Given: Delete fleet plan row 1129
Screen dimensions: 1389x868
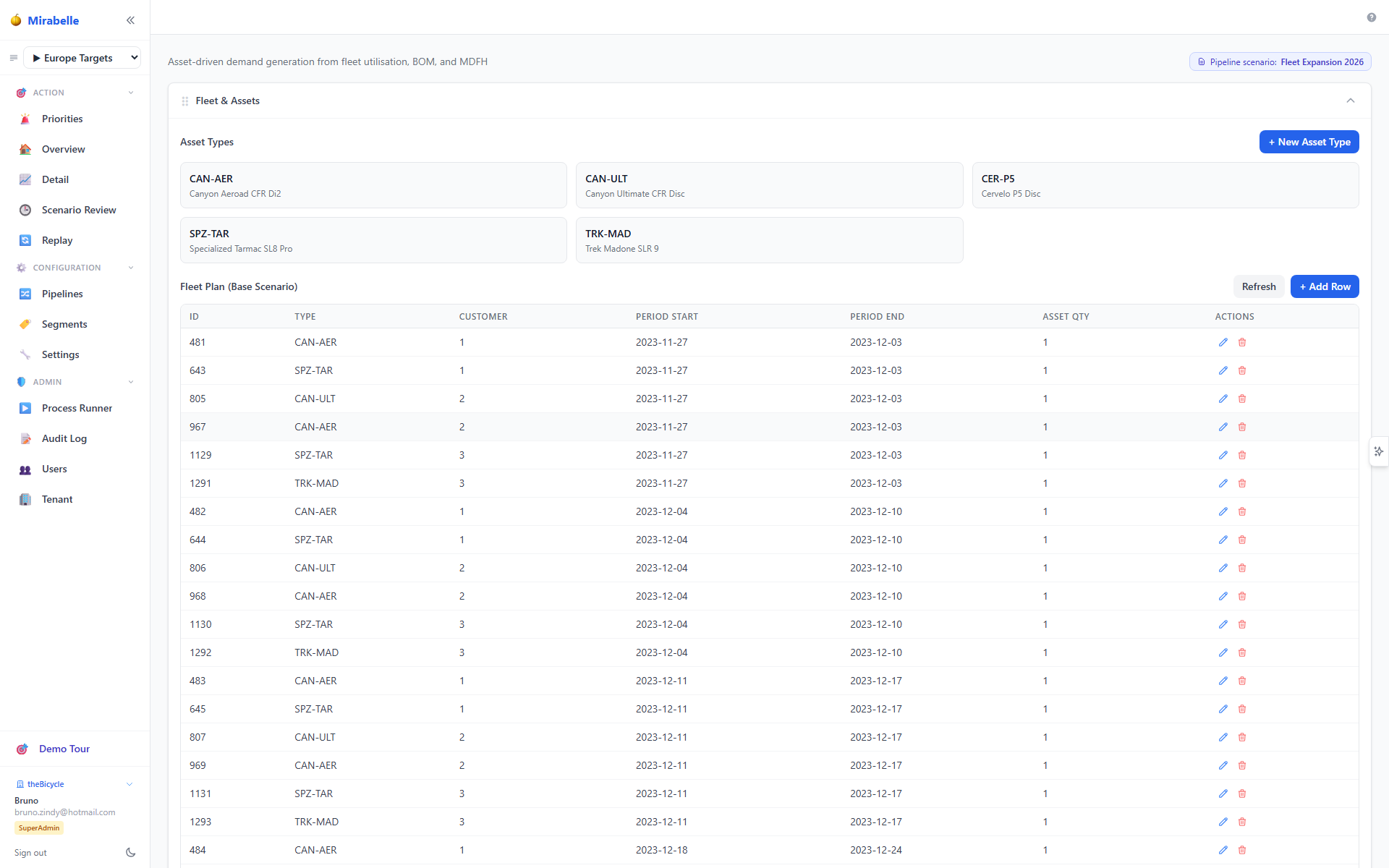Looking at the screenshot, I should 1242,455.
